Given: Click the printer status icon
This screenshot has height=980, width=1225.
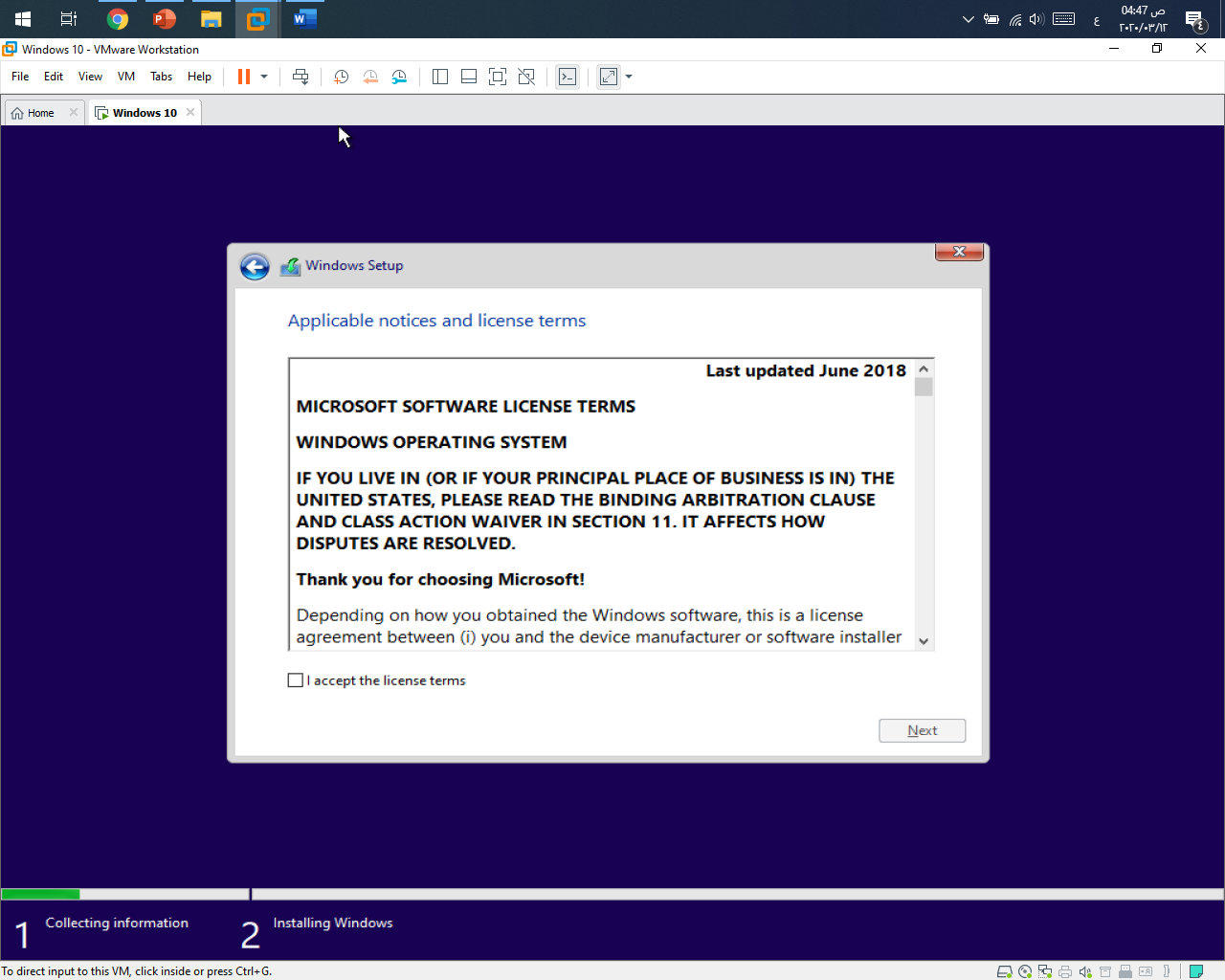Looking at the screenshot, I should [x=1065, y=971].
